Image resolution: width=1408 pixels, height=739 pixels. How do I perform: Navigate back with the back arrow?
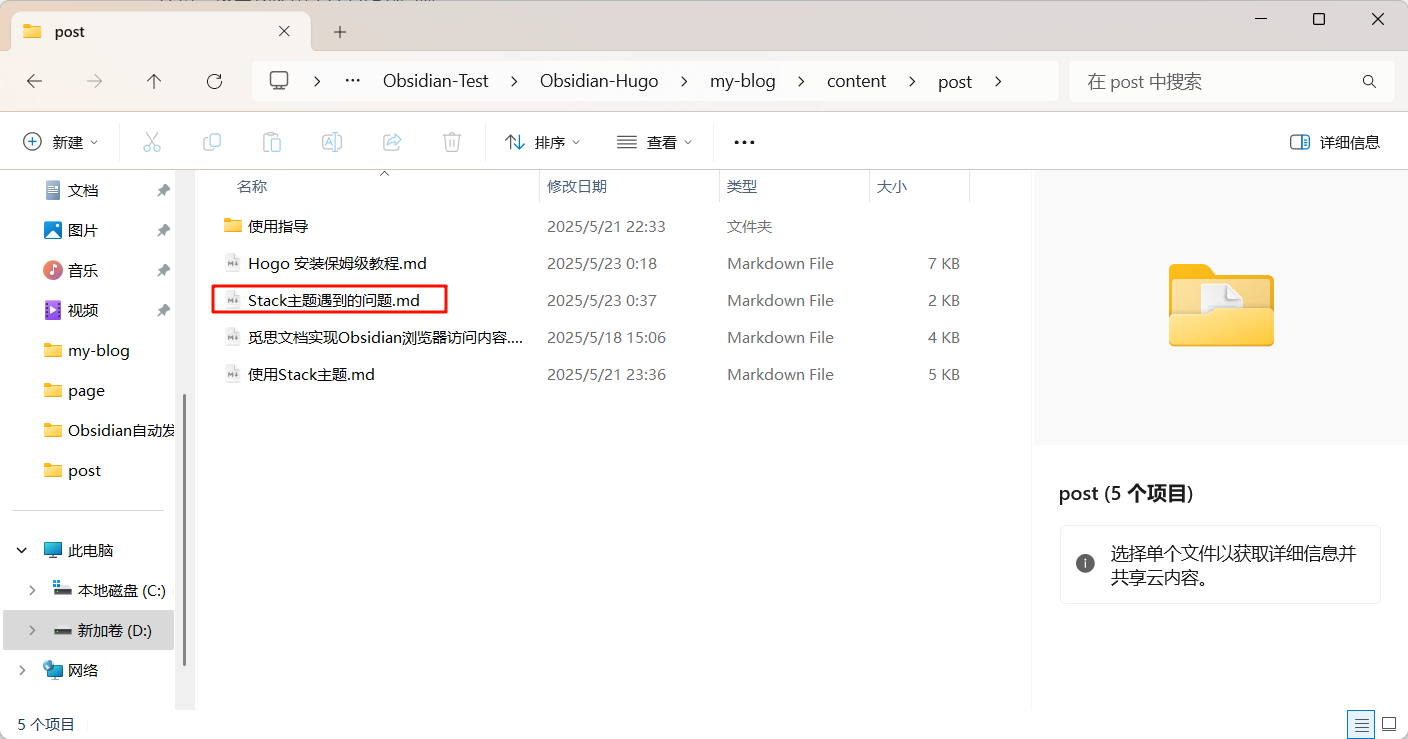35,82
